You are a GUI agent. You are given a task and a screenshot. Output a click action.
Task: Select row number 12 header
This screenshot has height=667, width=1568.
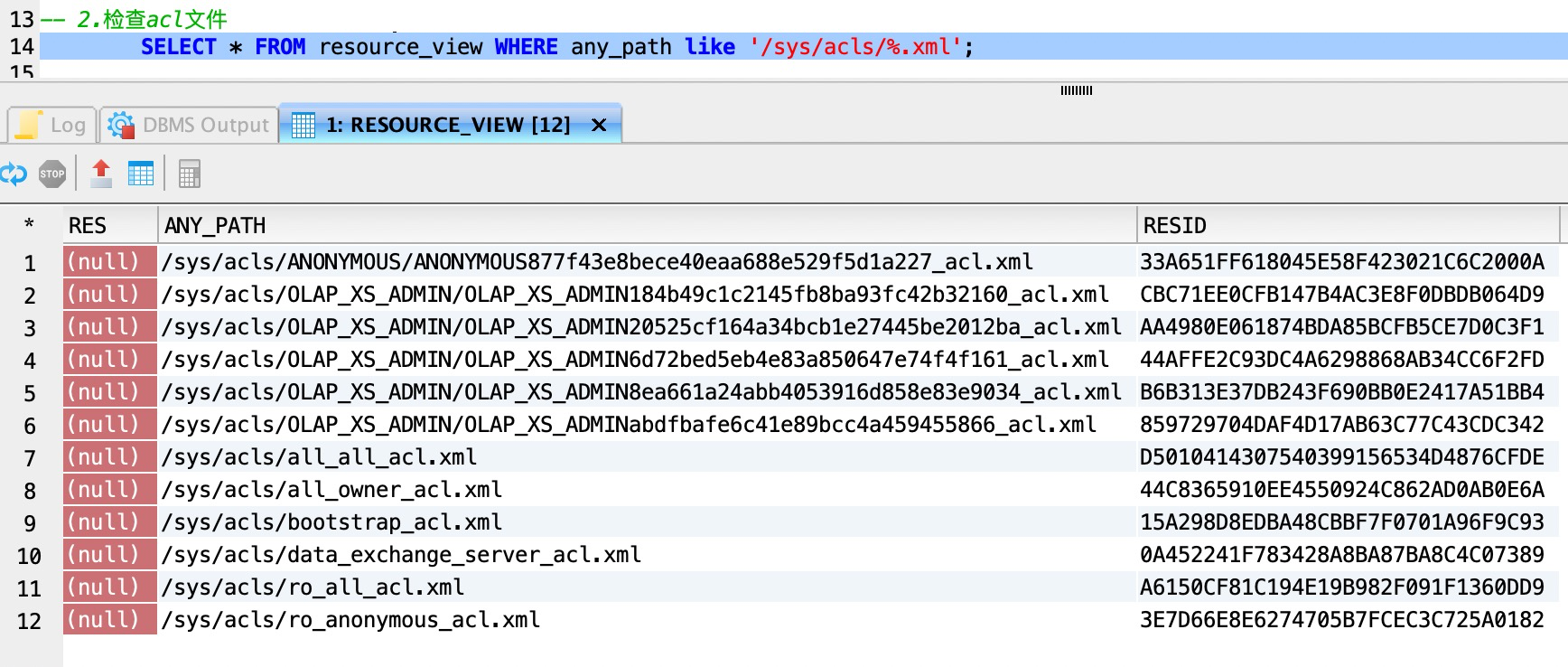[x=30, y=621]
